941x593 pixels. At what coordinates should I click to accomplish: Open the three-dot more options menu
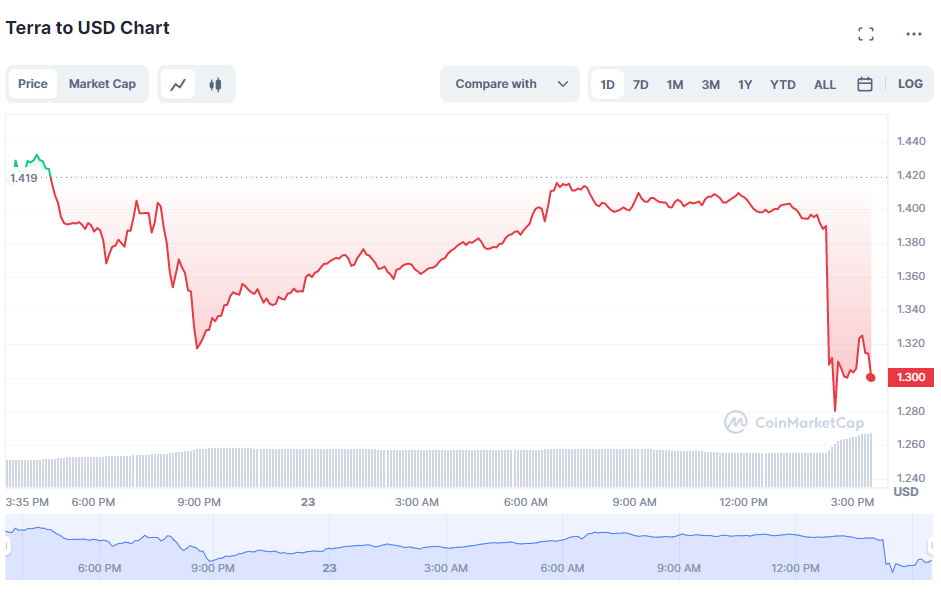pyautogui.click(x=914, y=34)
